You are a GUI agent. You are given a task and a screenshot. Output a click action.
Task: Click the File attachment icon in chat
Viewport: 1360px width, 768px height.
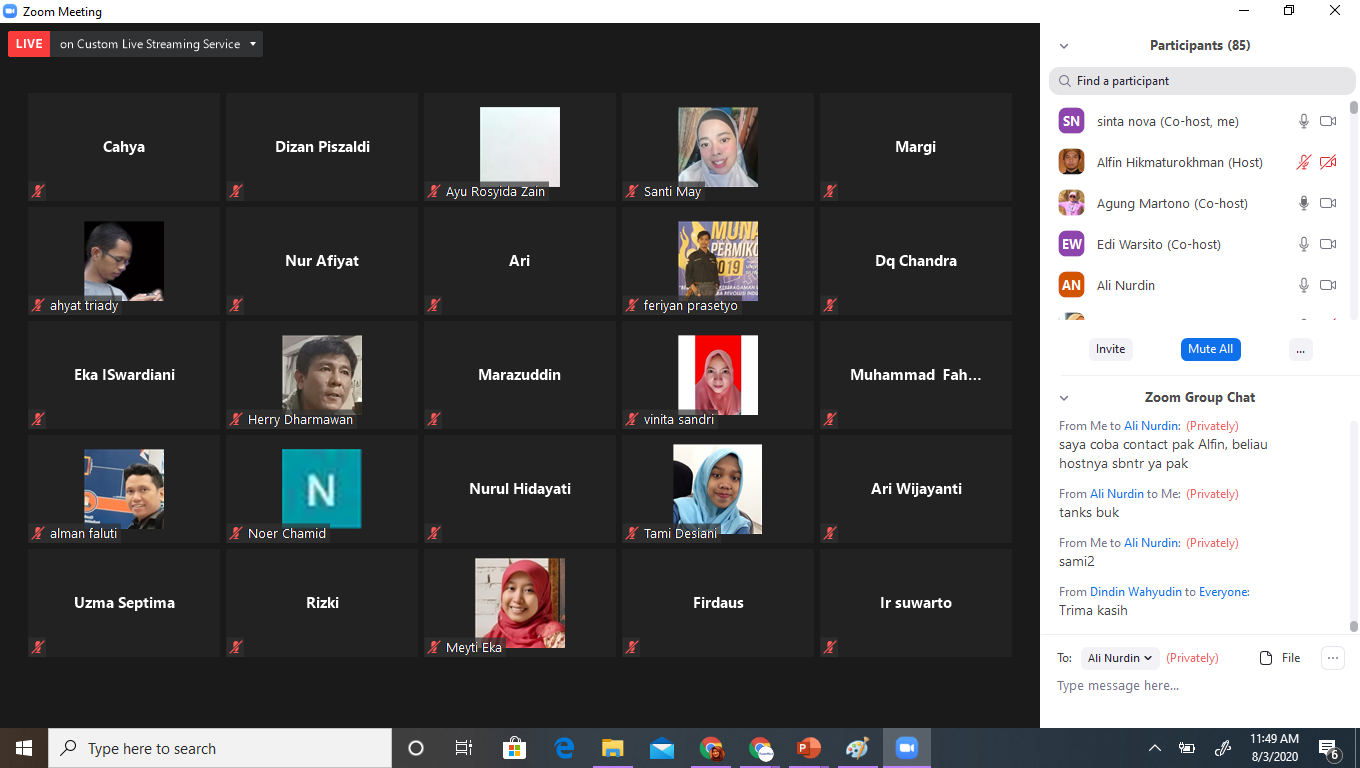click(1280, 658)
